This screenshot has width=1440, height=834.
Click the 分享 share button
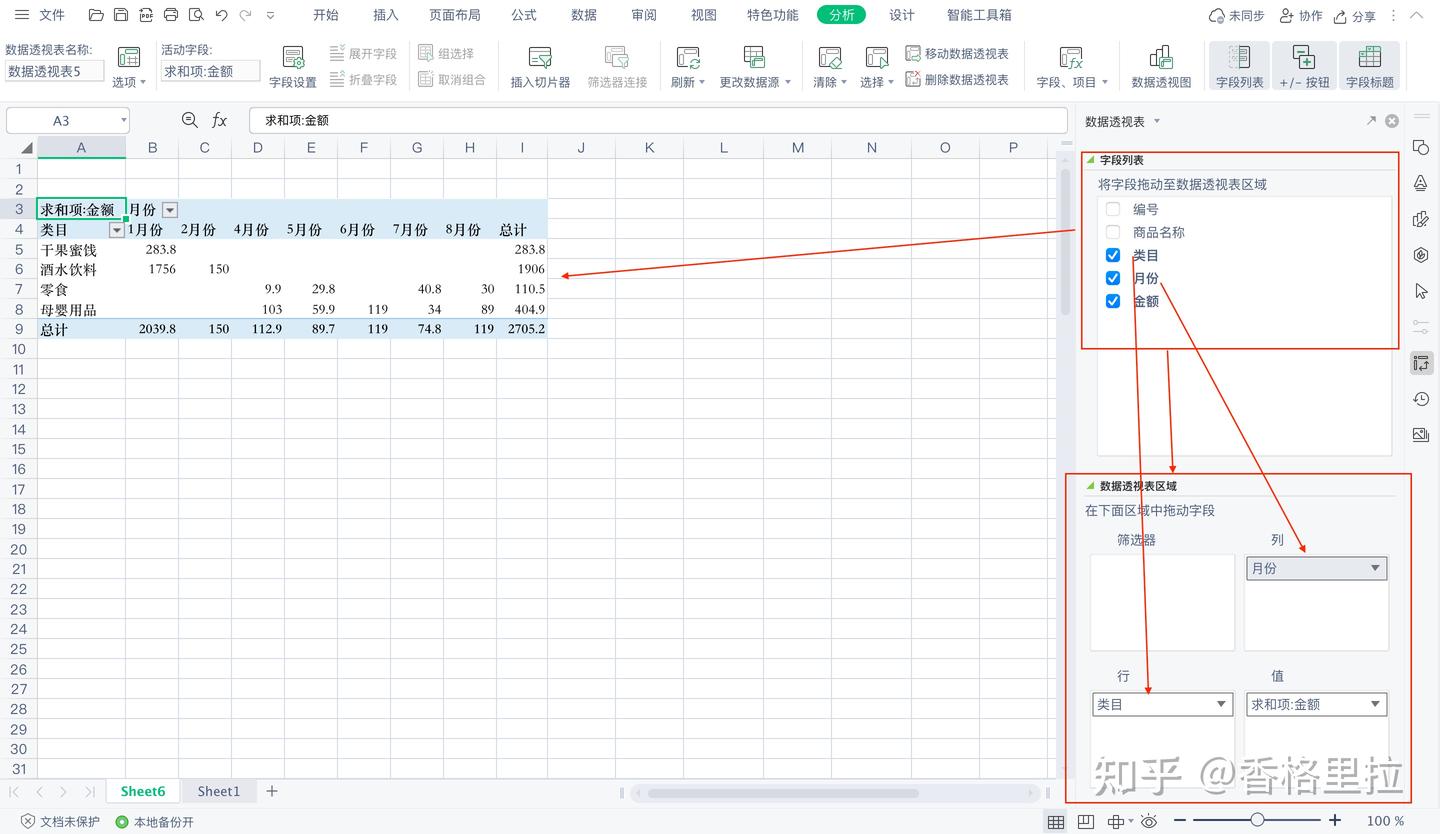1355,16
